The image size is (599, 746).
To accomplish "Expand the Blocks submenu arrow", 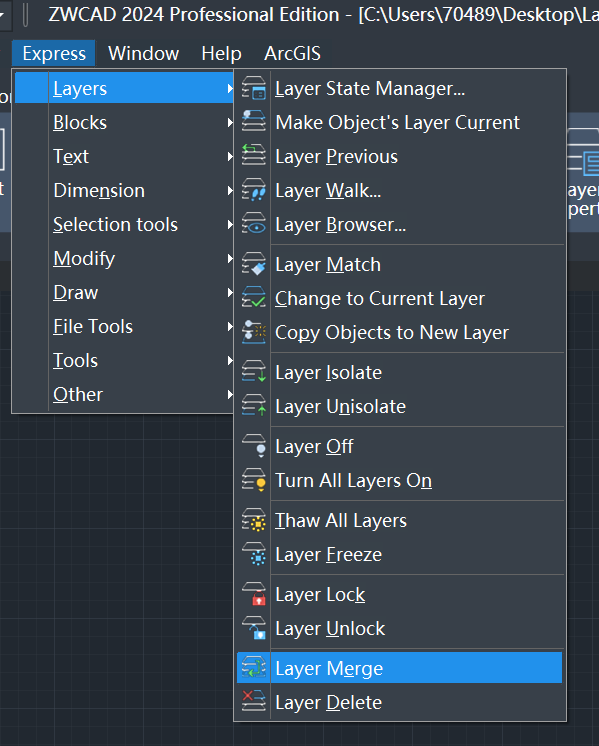I will coord(230,123).
